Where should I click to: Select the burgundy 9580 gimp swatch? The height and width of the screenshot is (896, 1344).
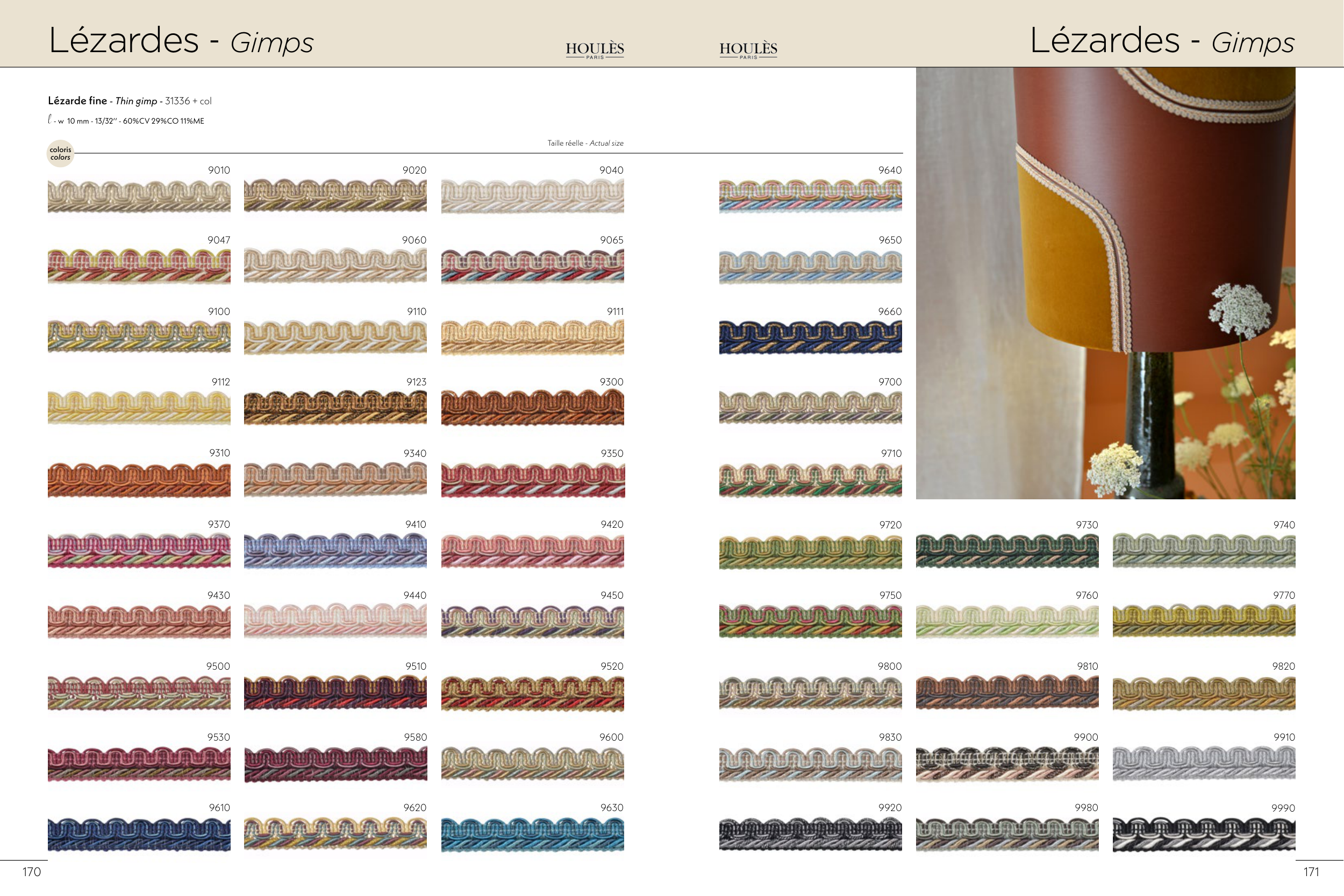(335, 763)
